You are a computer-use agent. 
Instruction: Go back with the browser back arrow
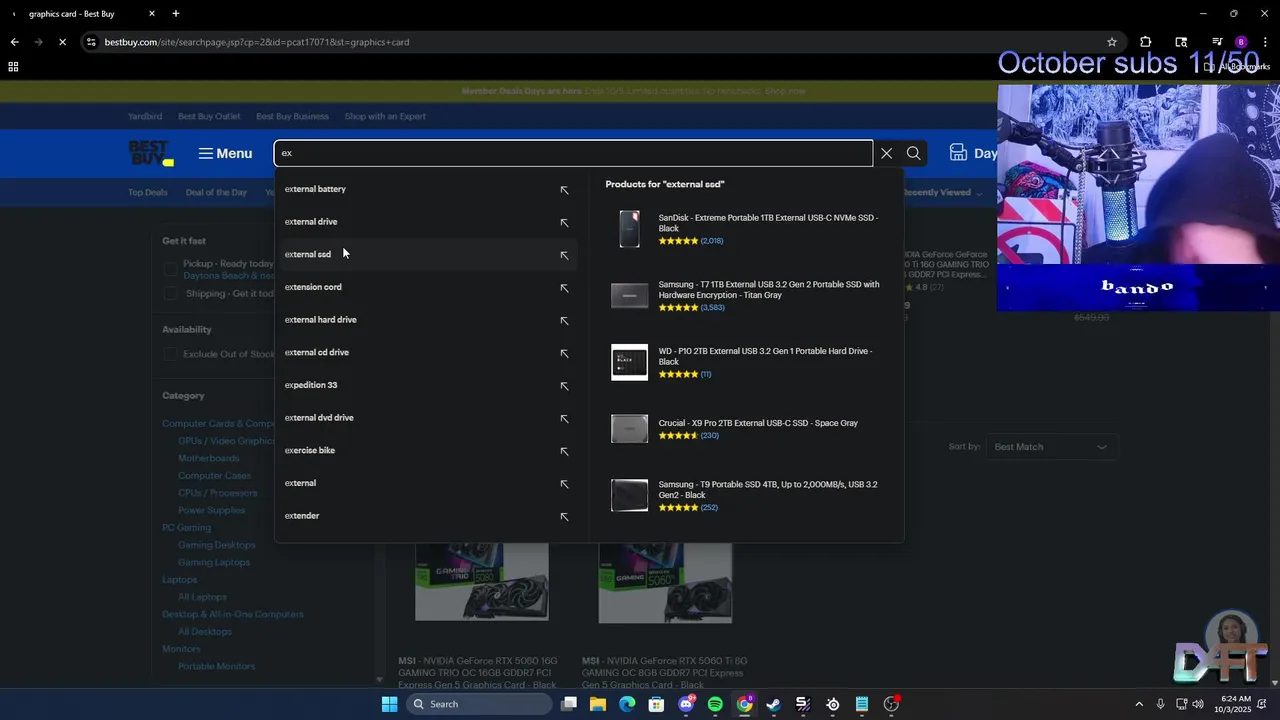[x=14, y=42]
